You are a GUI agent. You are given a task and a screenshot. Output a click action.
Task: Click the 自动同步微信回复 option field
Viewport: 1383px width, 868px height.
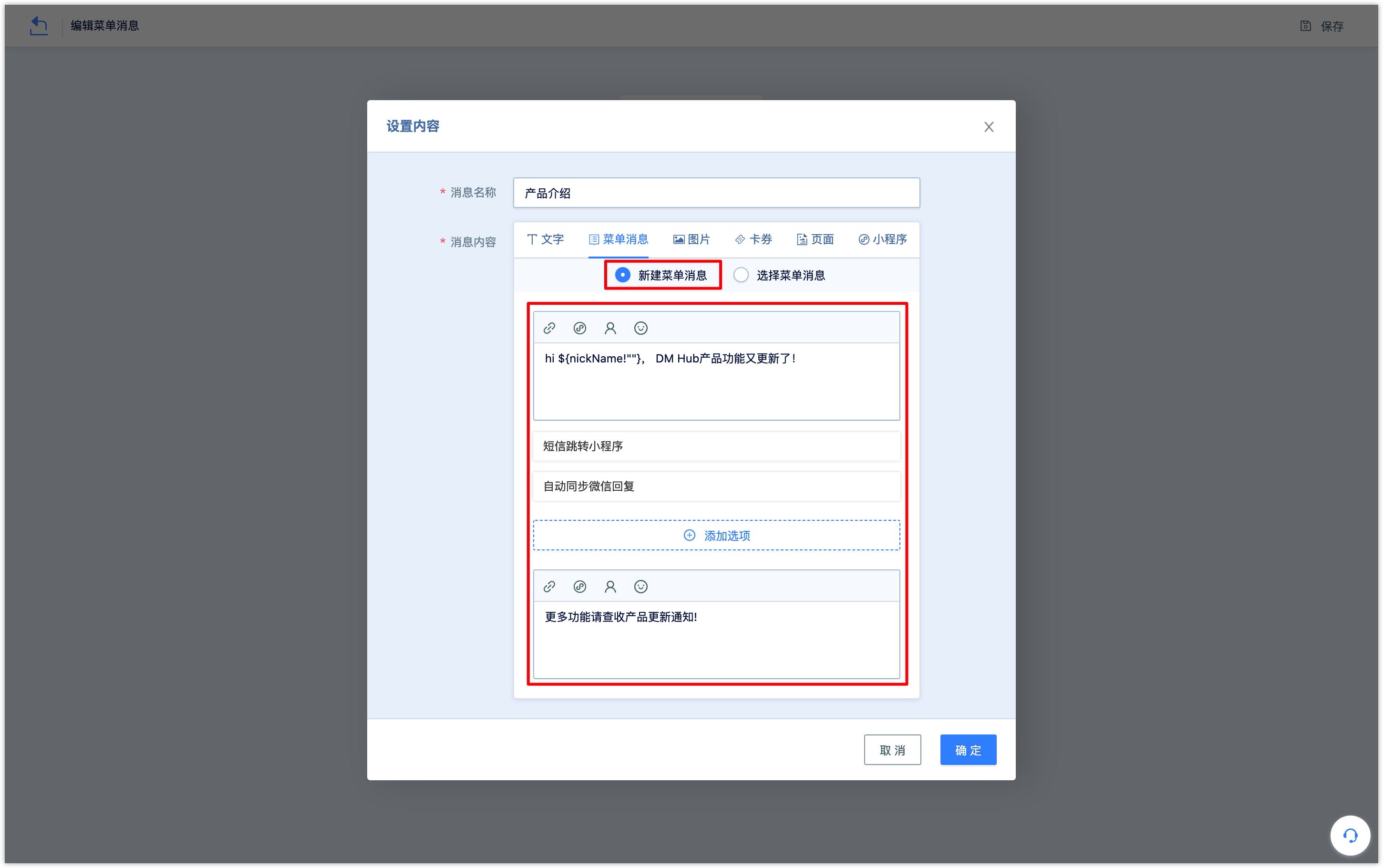tap(716, 486)
